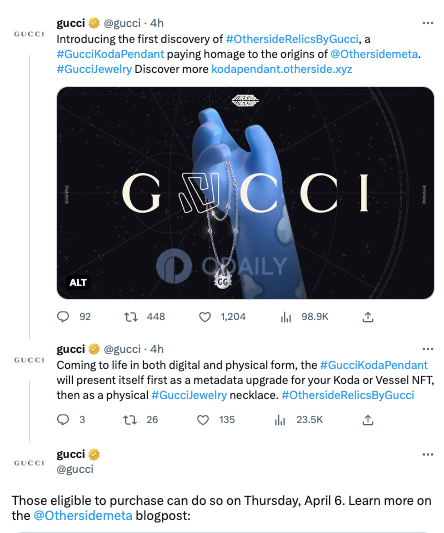The width and height of the screenshot is (444, 533).
Task: View analytics showing 98.9K views
Action: point(286,317)
